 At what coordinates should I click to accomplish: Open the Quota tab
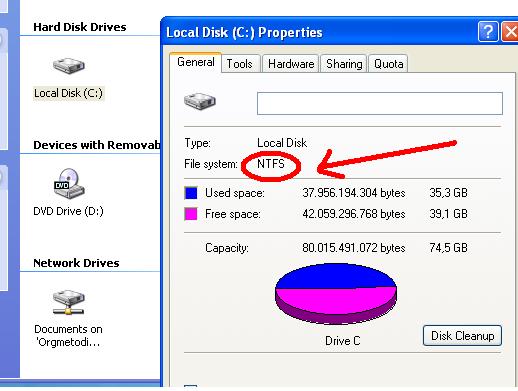[x=388, y=64]
